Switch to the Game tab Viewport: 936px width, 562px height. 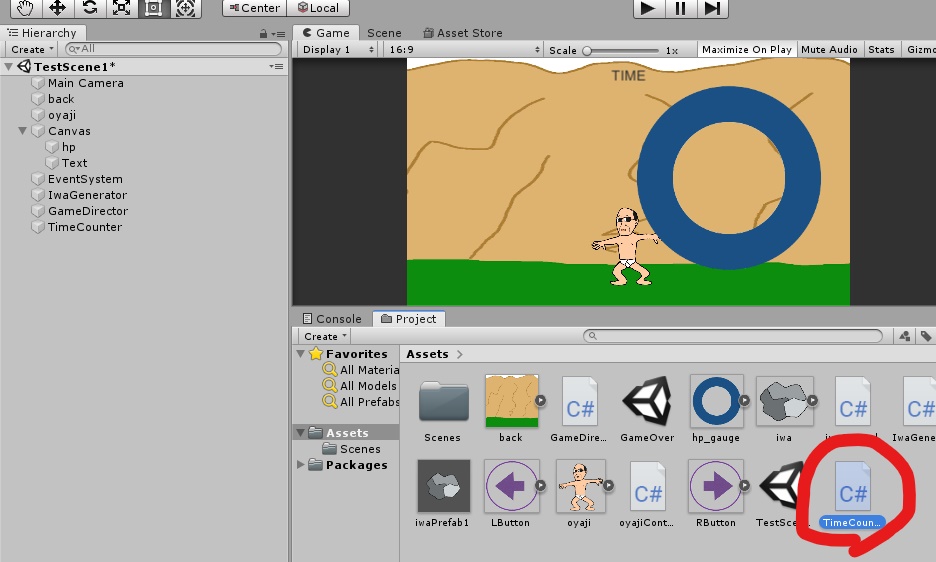coord(326,33)
